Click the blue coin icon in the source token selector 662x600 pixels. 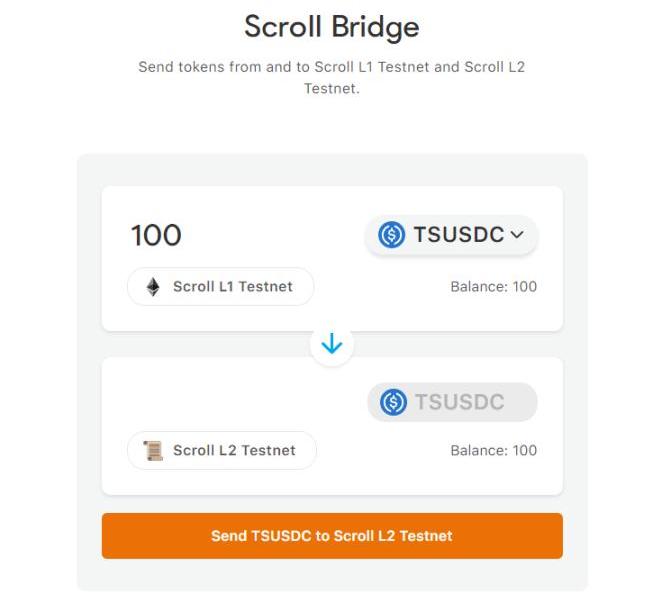tap(392, 236)
